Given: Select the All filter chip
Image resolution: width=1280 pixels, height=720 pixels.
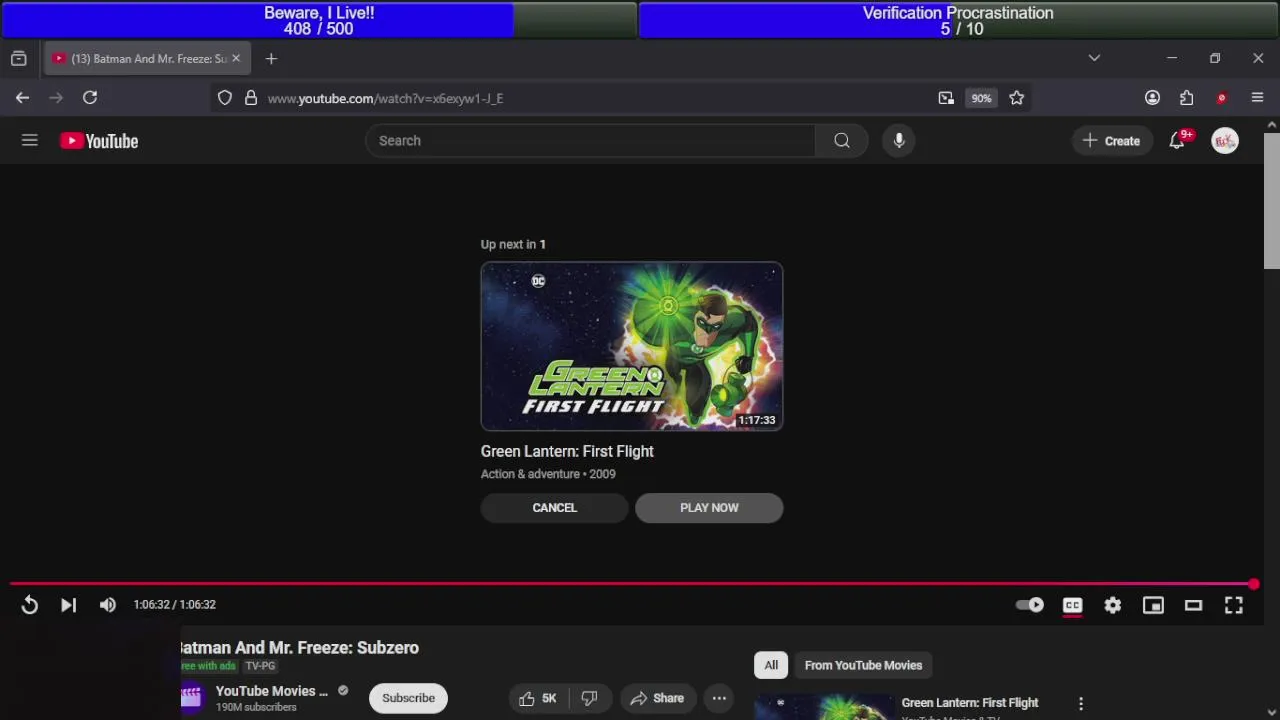Looking at the screenshot, I should (x=771, y=665).
